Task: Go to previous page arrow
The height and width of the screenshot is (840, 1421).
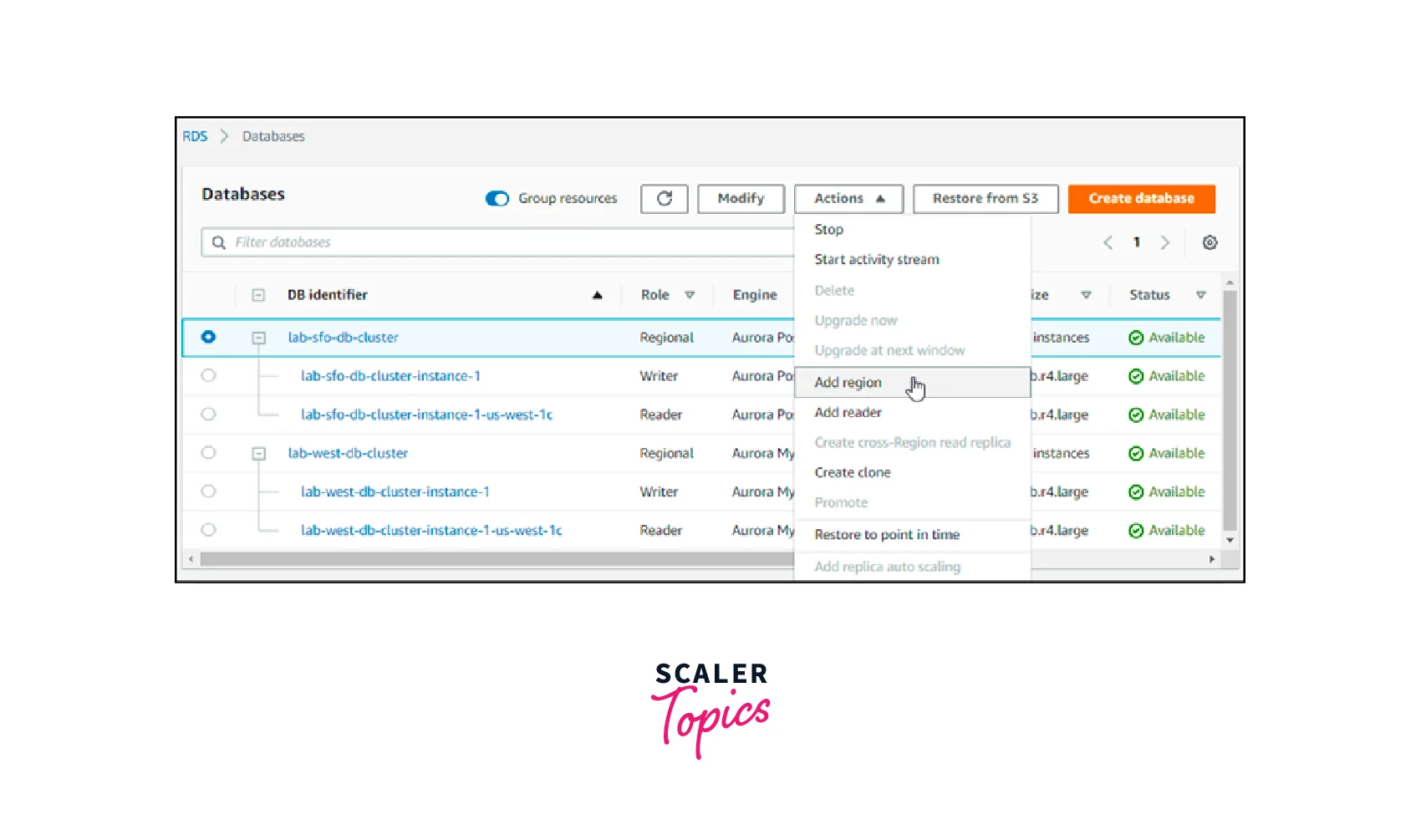Action: coord(1108,242)
